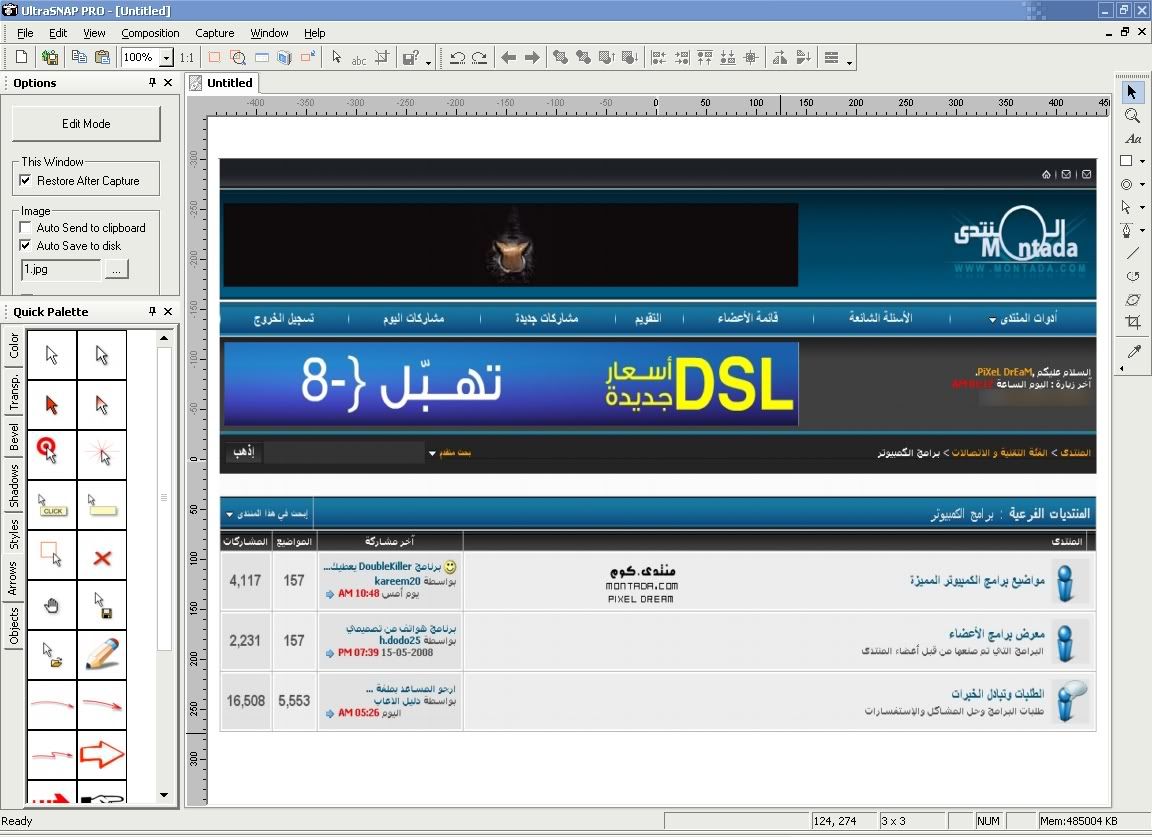Select the Aa text tool
Viewport: 1152px width, 837px height.
coord(1132,138)
